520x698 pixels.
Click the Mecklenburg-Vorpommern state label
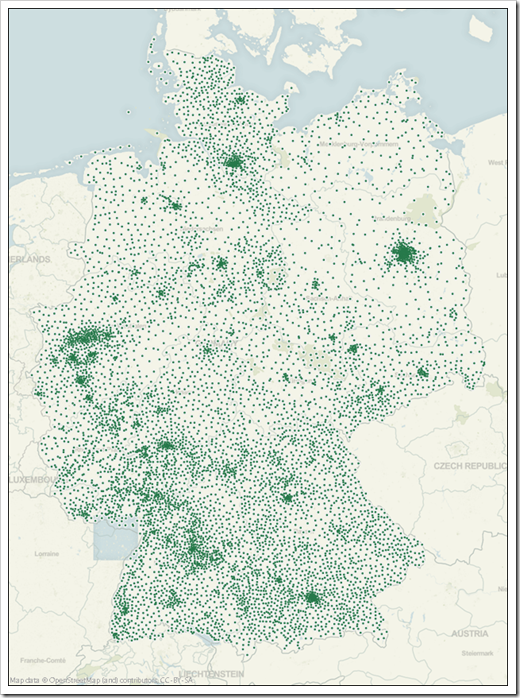359,144
